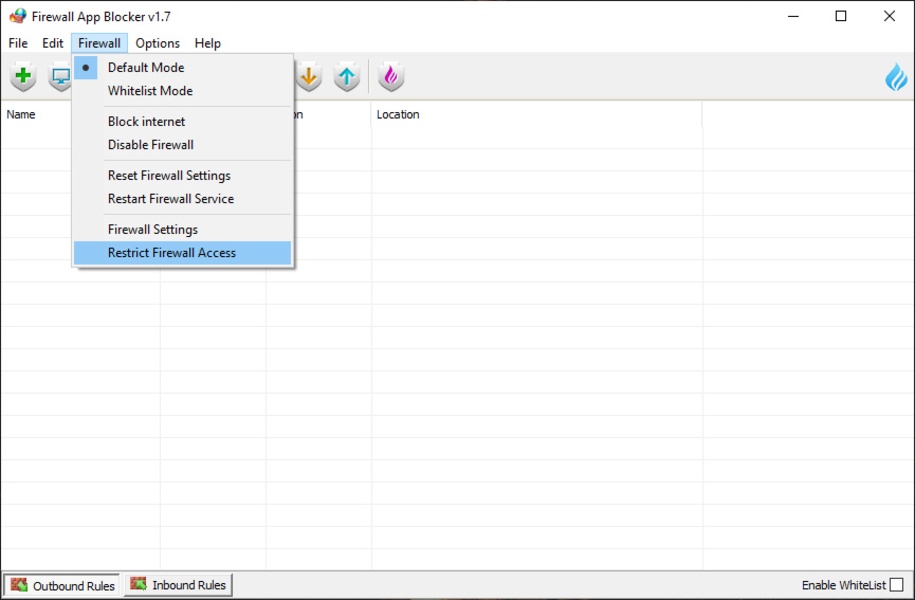Tick the Enable WhiteList checkbox
This screenshot has width=915, height=600.
(896, 585)
